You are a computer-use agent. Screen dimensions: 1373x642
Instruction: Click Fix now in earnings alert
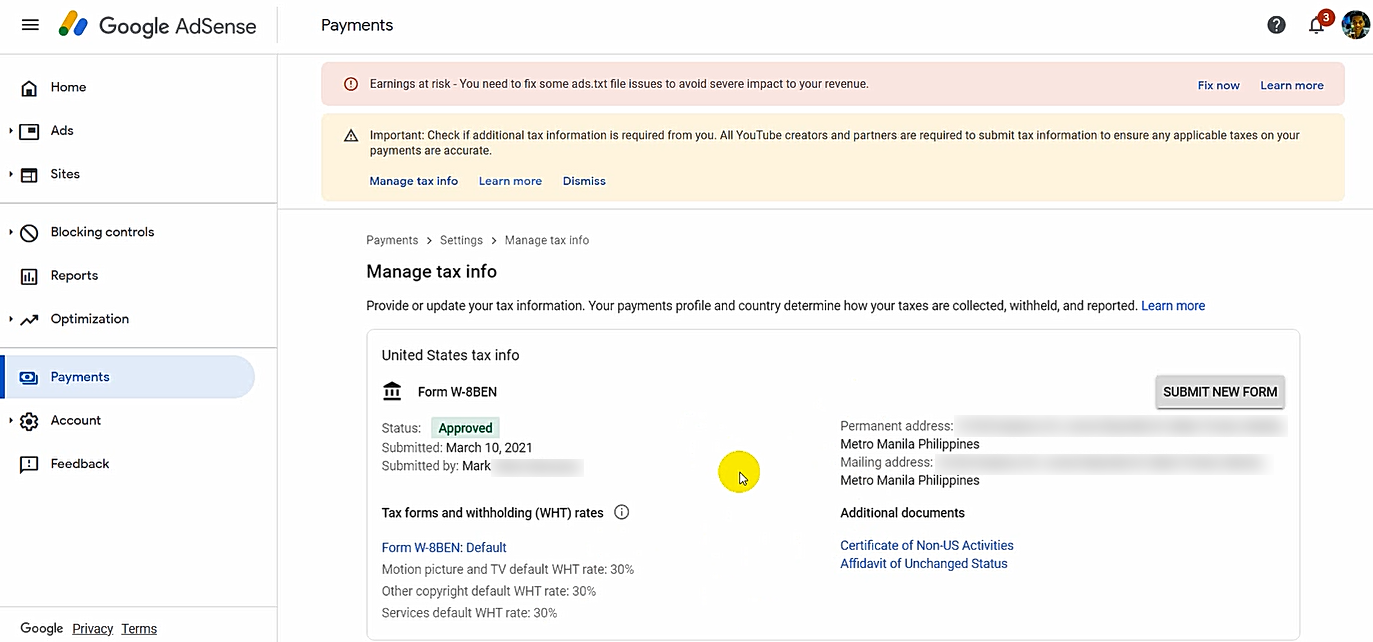[x=1218, y=85]
